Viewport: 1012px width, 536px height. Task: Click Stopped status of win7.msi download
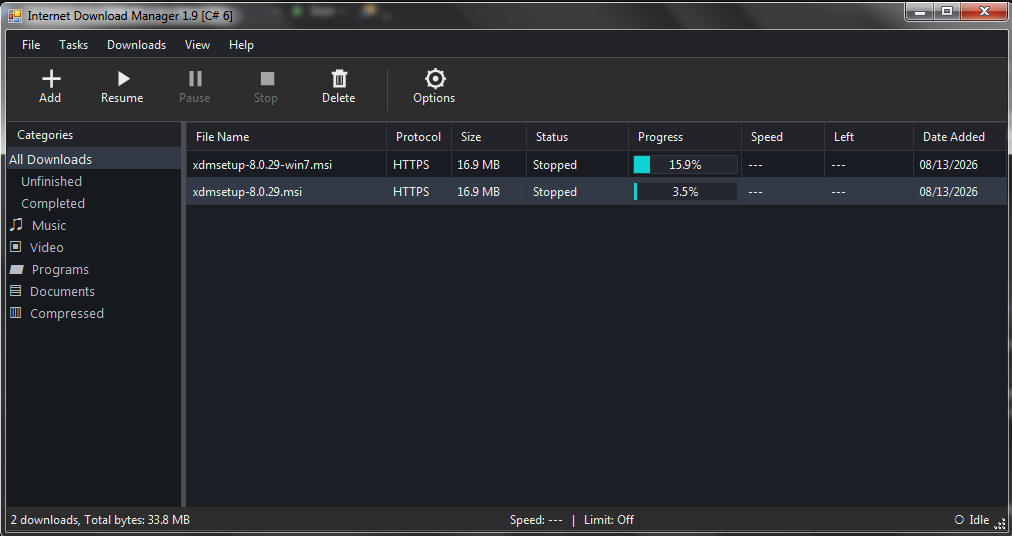pos(555,165)
